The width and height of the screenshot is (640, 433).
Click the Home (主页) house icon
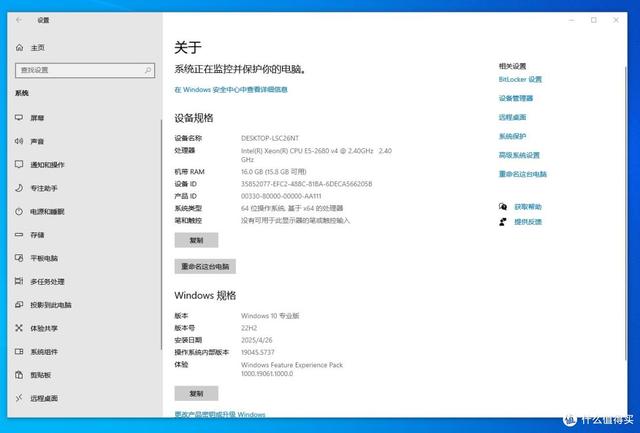(19, 48)
